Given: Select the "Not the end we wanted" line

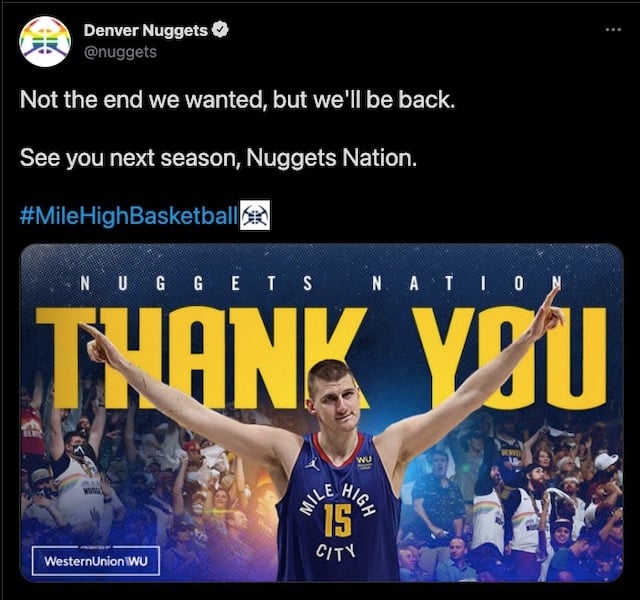Looking at the screenshot, I should pyautogui.click(x=237, y=100).
